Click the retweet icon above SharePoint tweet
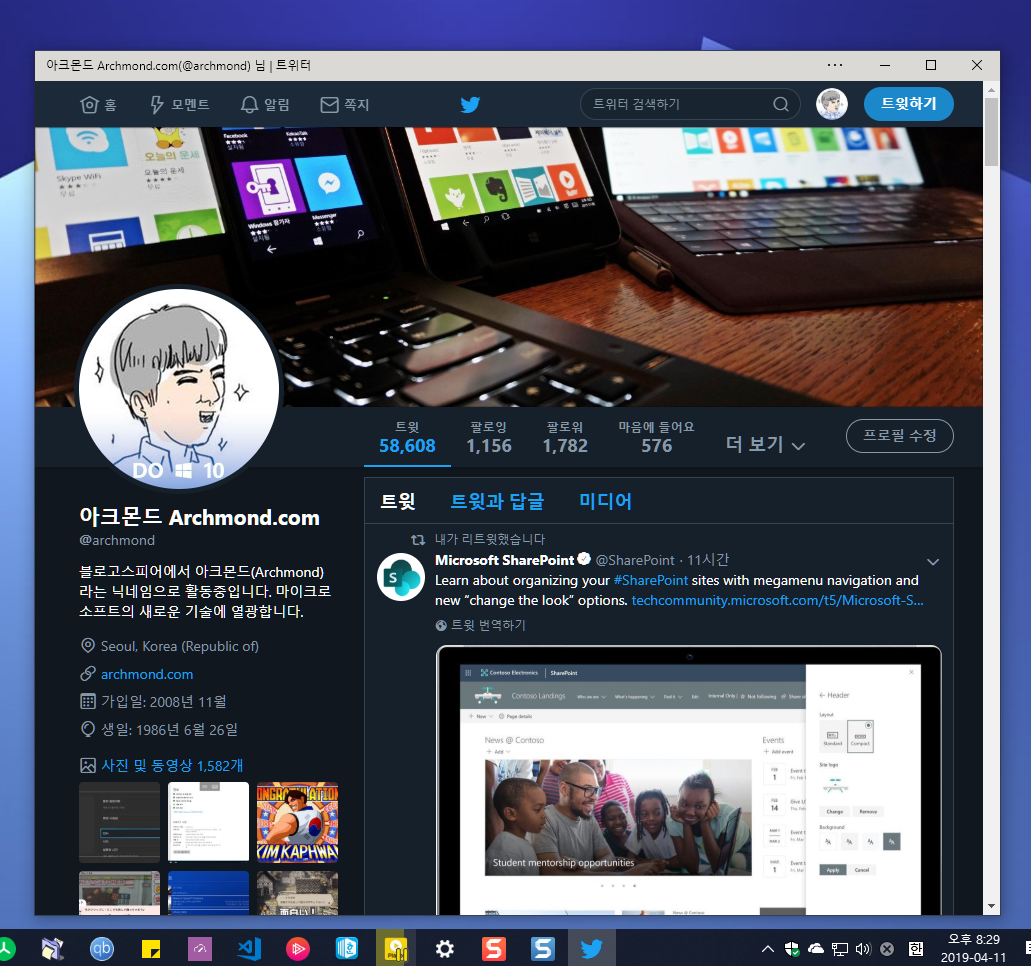1031x966 pixels. pos(418,539)
